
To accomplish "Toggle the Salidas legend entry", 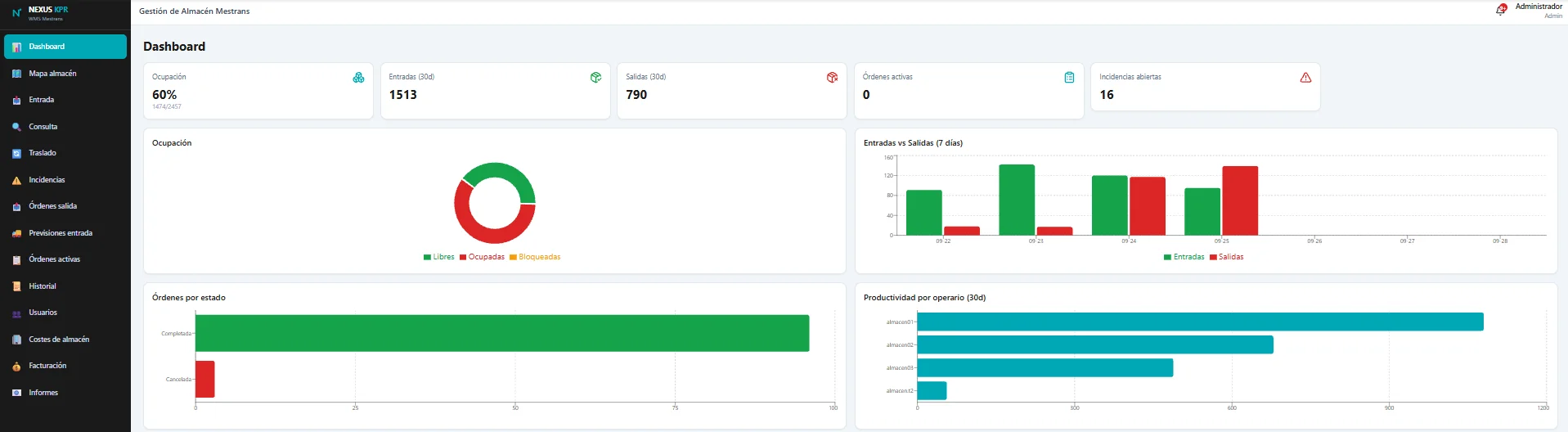I will coord(1226,257).
